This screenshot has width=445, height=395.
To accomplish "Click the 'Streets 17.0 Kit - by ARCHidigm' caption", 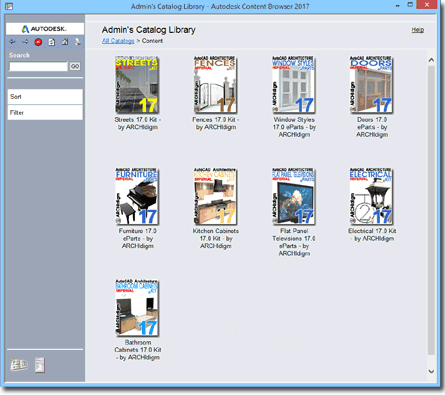I will click(138, 123).
